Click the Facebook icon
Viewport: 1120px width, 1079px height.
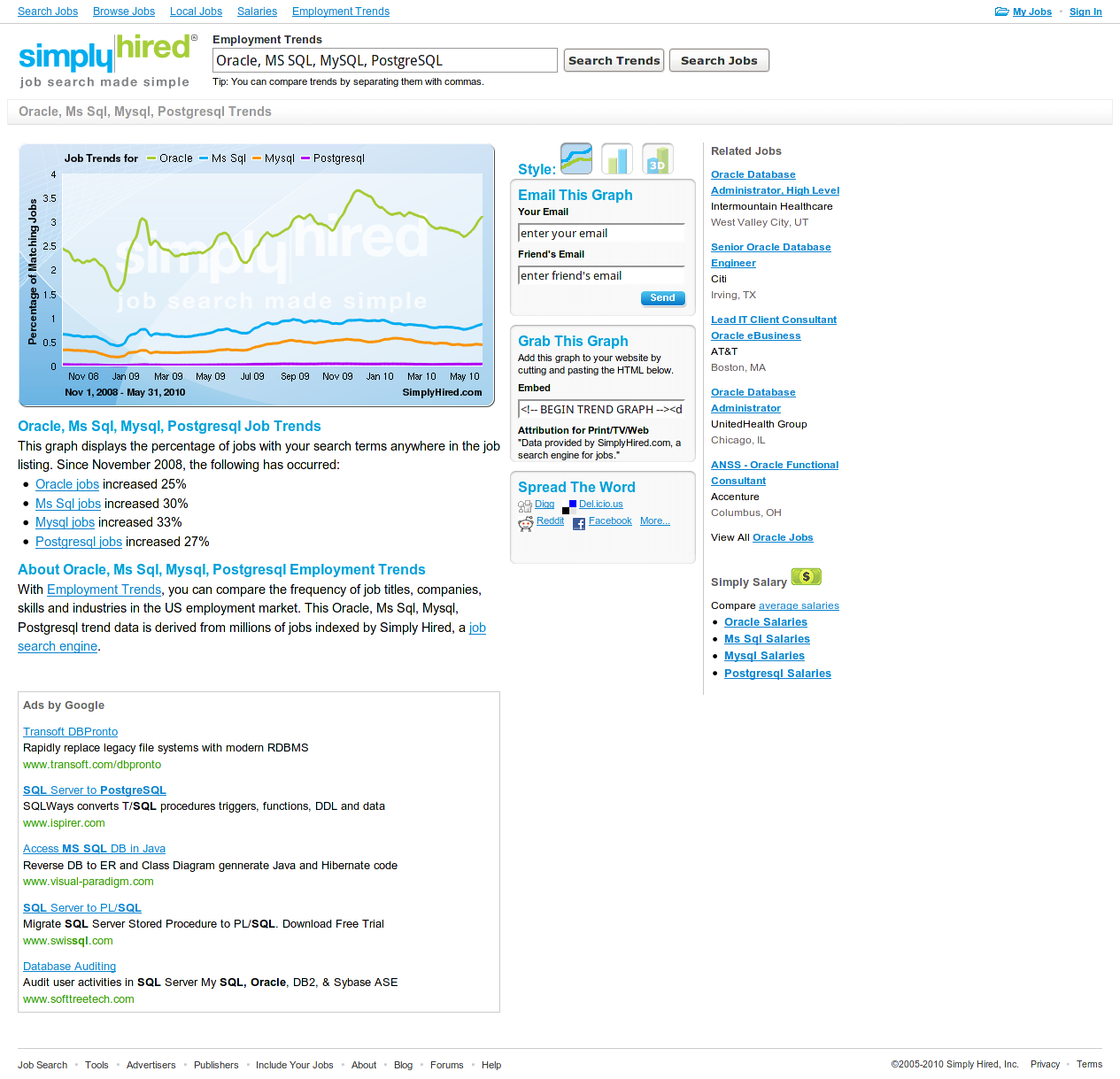pyautogui.click(x=579, y=524)
